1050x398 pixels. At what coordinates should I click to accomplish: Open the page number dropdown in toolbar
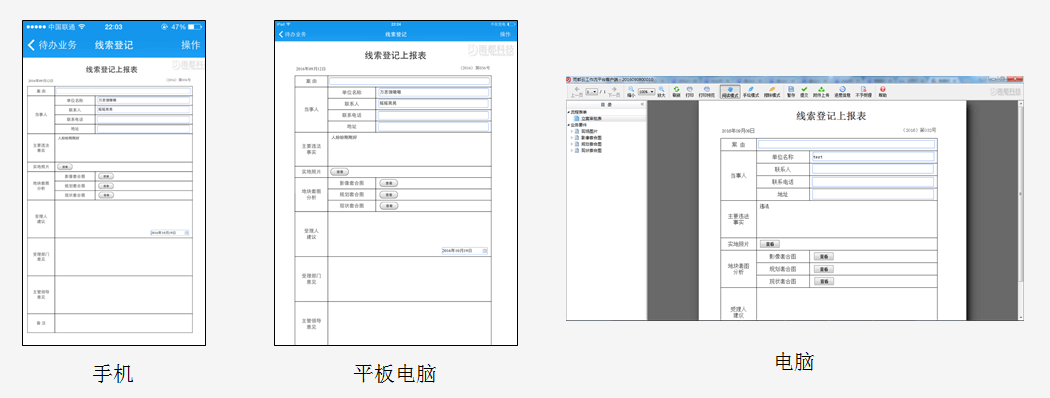click(591, 91)
